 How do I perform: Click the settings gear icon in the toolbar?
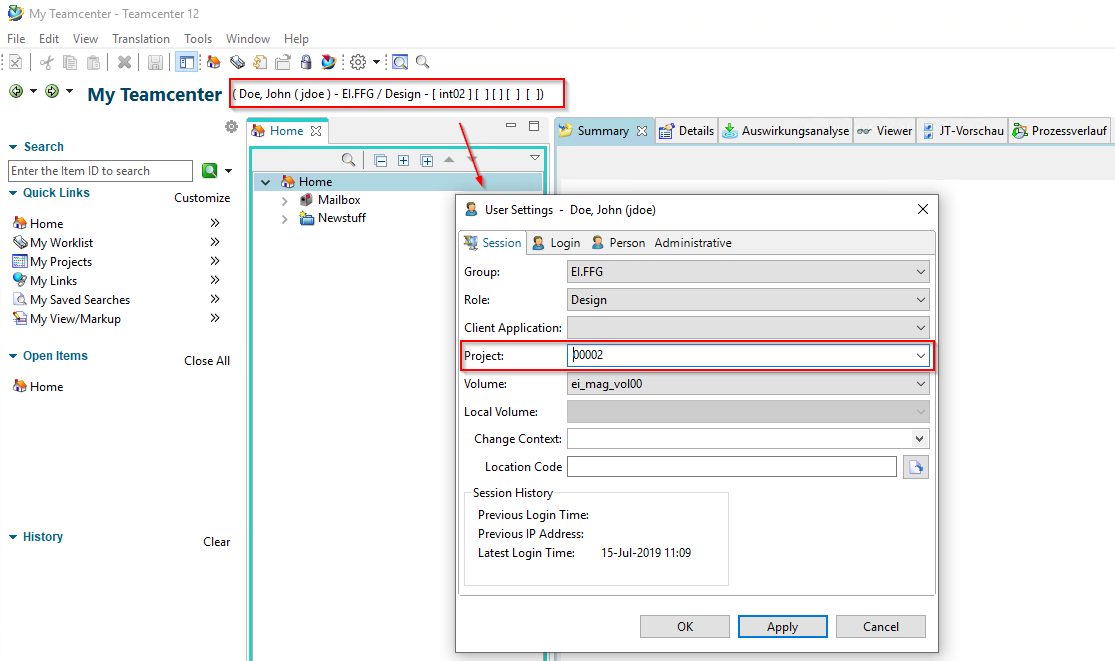click(x=358, y=62)
